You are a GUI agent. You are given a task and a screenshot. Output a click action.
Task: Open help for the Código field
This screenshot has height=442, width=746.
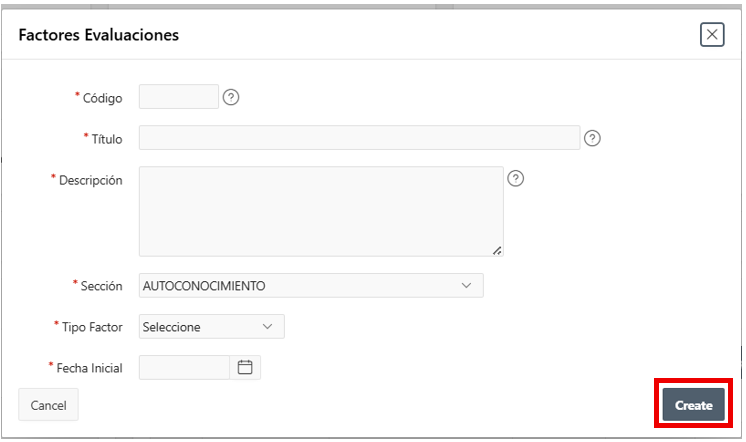coord(231,97)
